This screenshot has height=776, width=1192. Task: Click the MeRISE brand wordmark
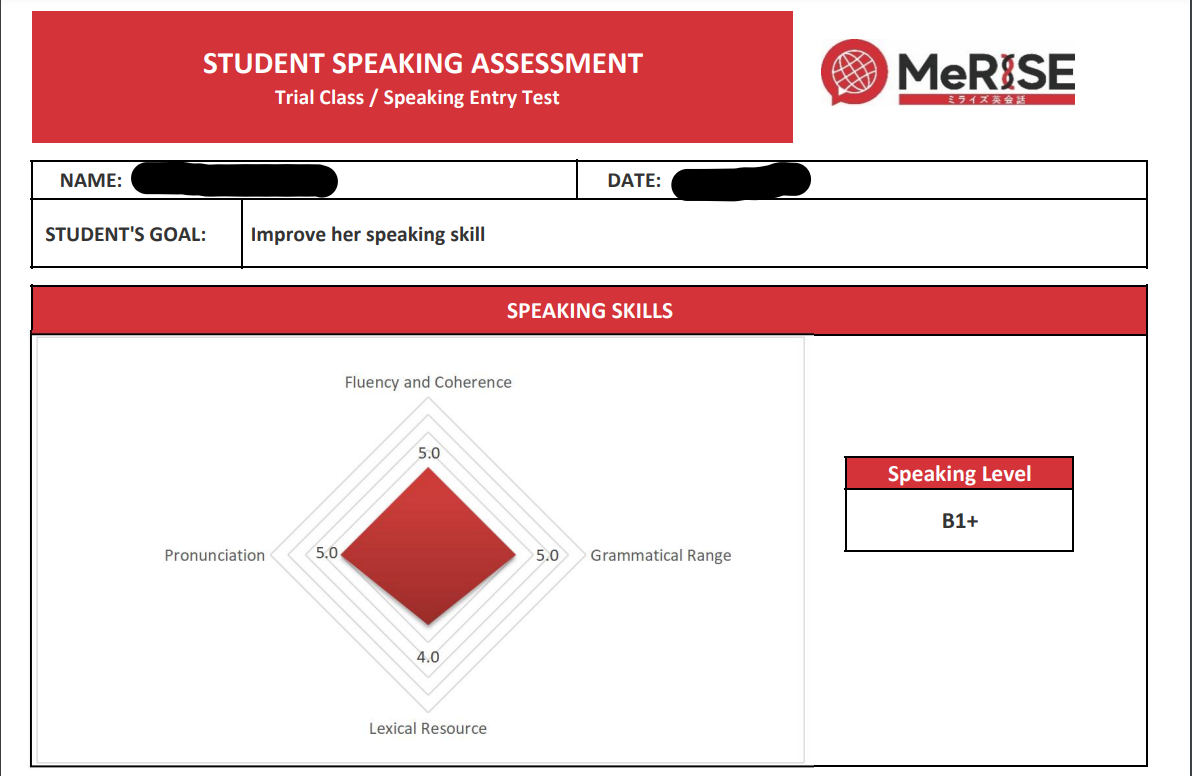(x=986, y=77)
